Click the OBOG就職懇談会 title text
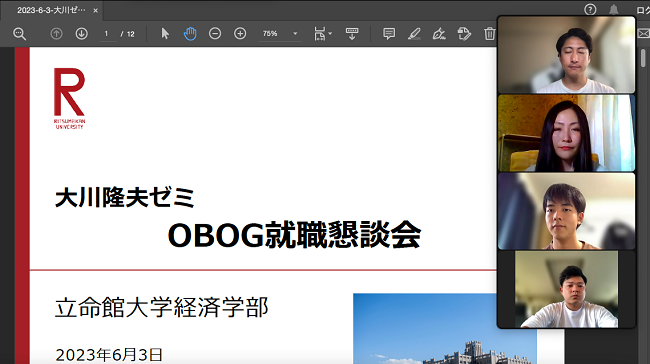This screenshot has width=650, height=364. [294, 235]
